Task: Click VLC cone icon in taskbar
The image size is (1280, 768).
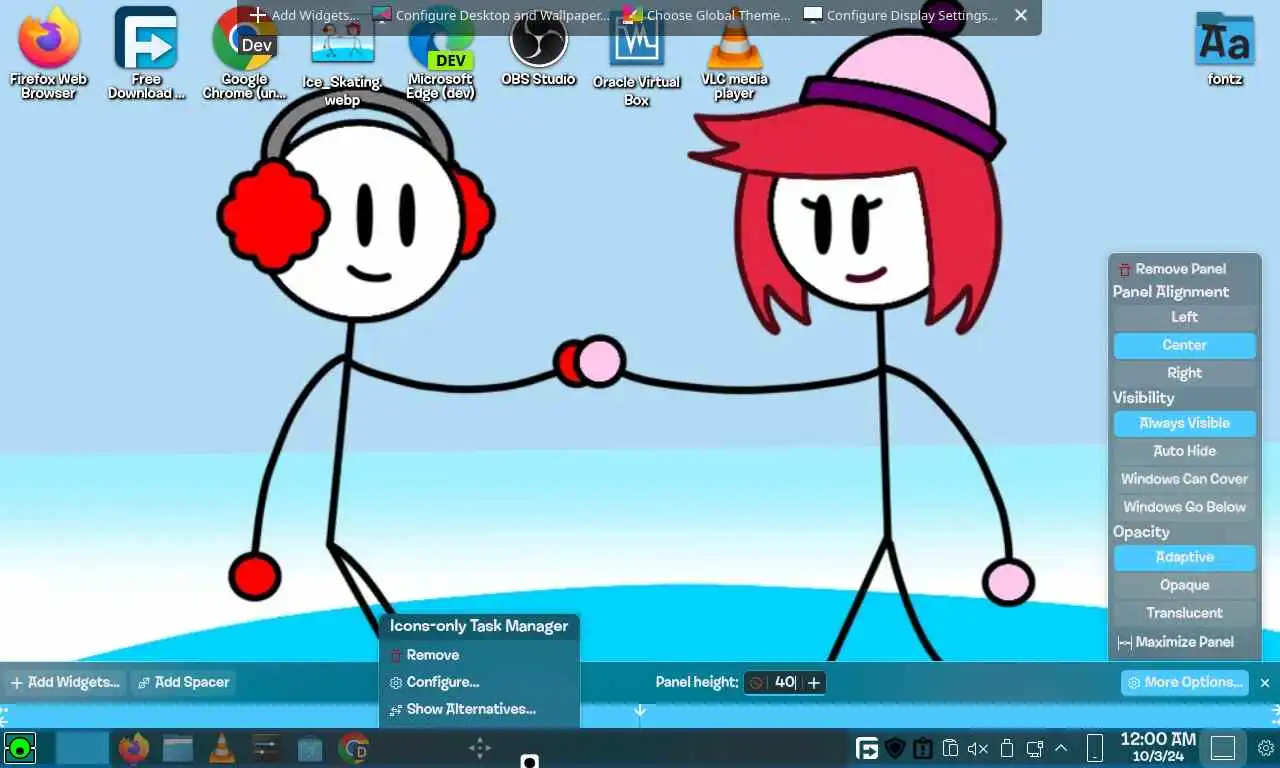Action: point(222,748)
